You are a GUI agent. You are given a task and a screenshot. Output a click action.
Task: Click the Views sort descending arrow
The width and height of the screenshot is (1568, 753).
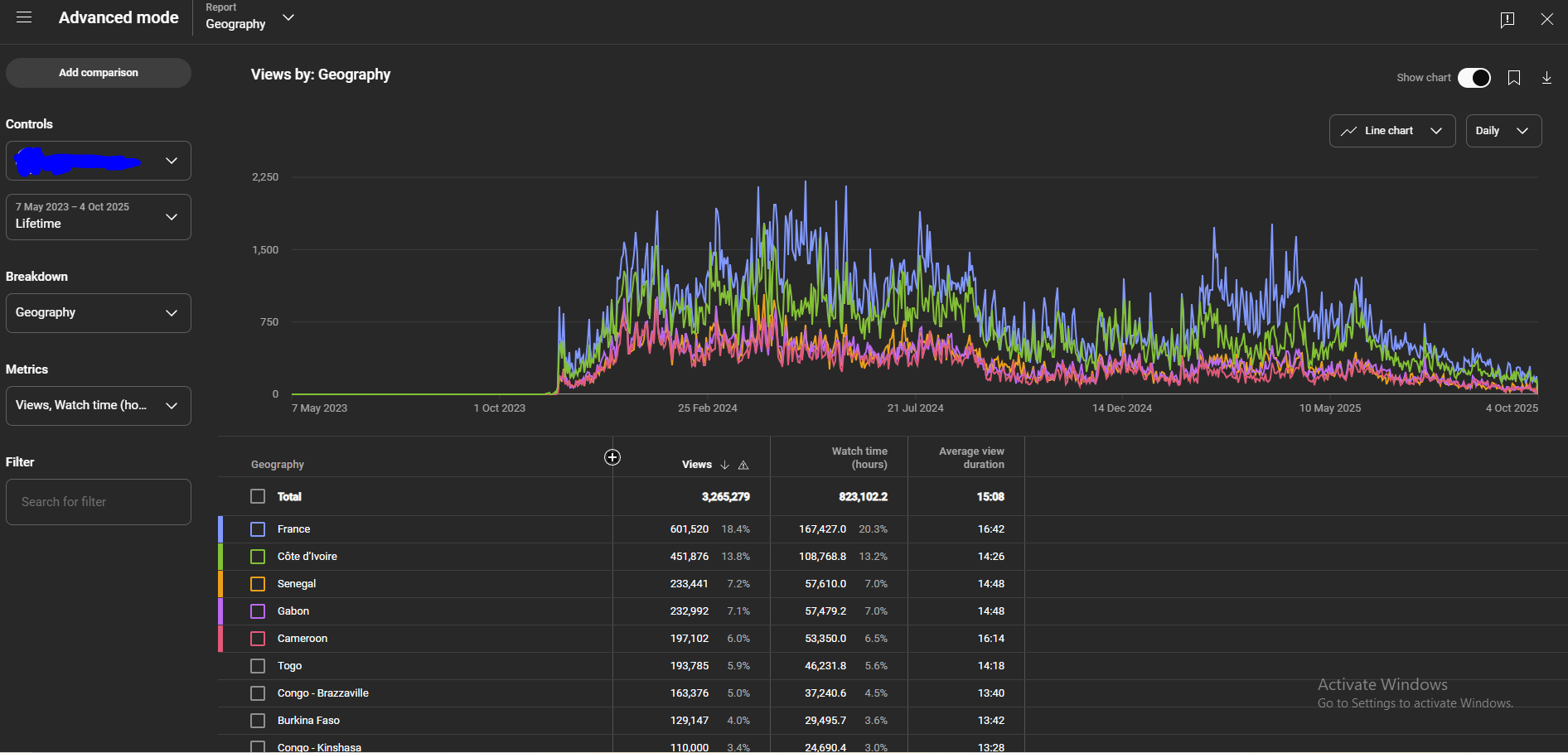click(725, 465)
